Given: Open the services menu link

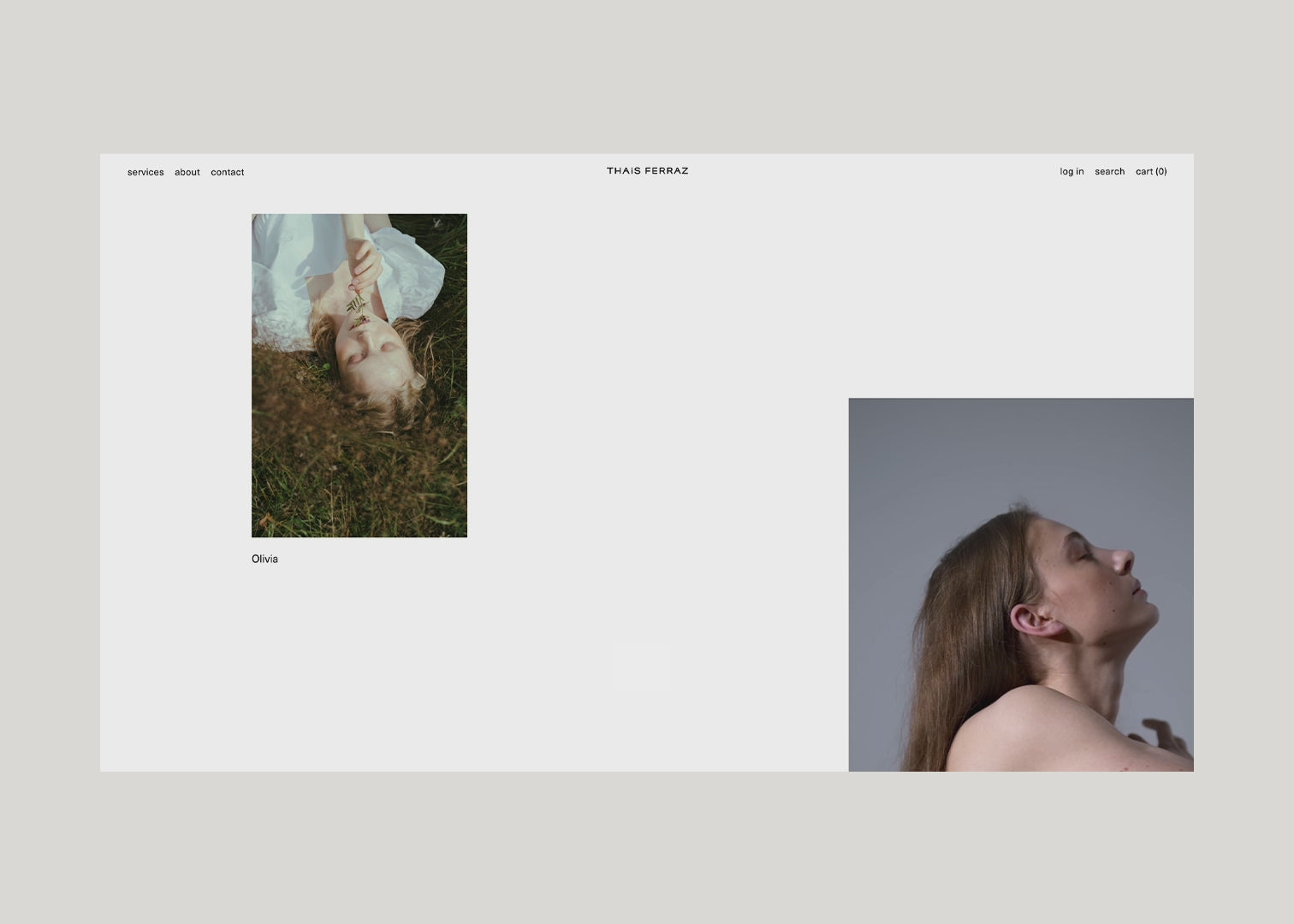Looking at the screenshot, I should 145,172.
